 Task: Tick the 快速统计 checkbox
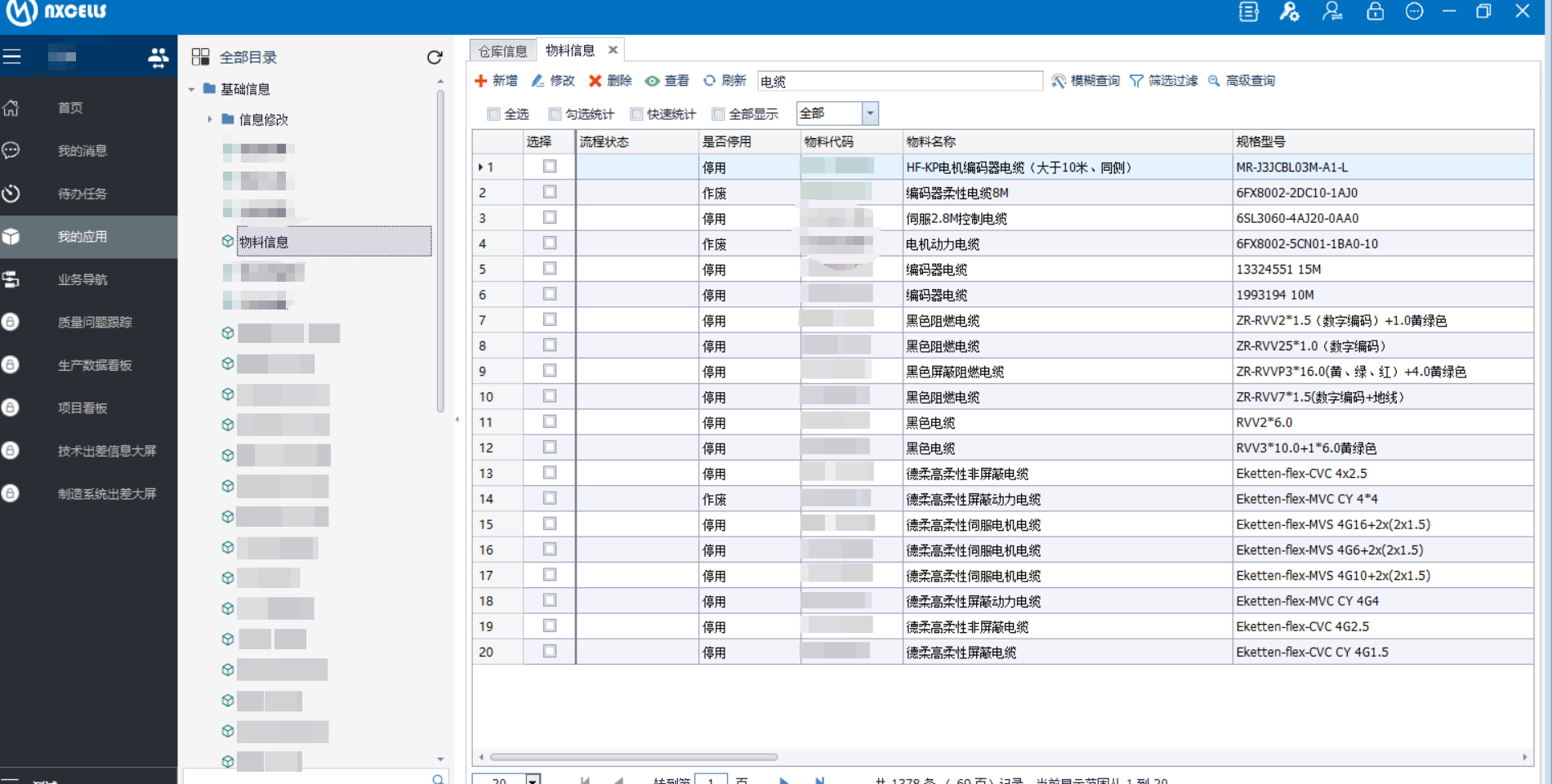pyautogui.click(x=636, y=114)
